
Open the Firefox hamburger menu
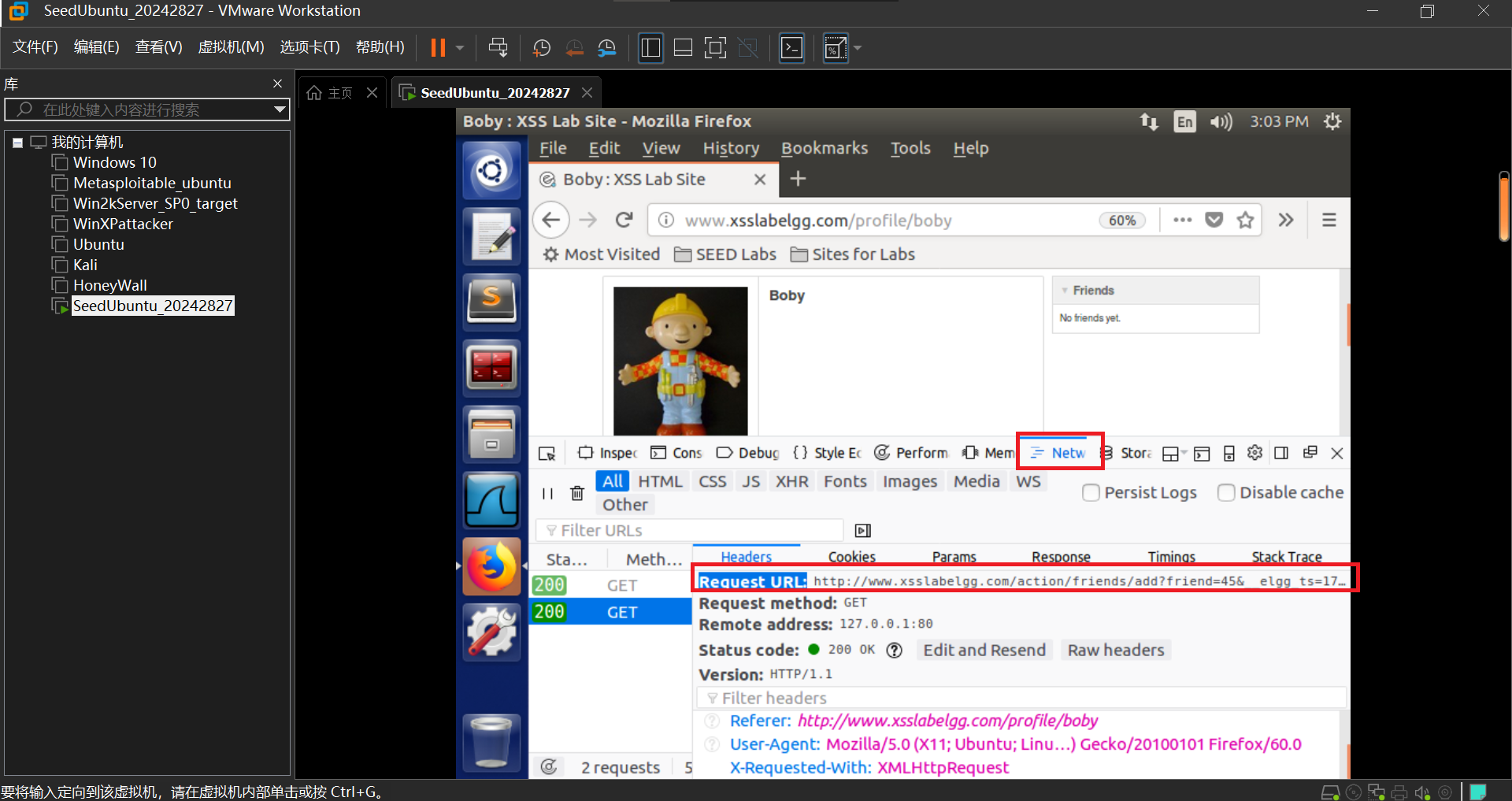(x=1329, y=220)
